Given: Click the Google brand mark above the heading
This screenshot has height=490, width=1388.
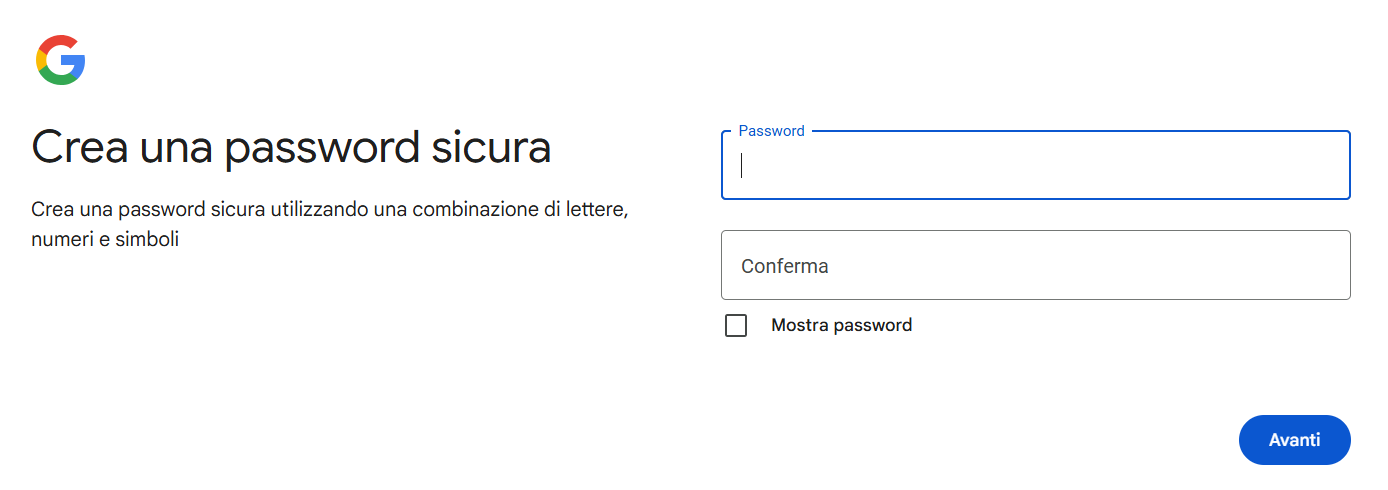Looking at the screenshot, I should 60,60.
